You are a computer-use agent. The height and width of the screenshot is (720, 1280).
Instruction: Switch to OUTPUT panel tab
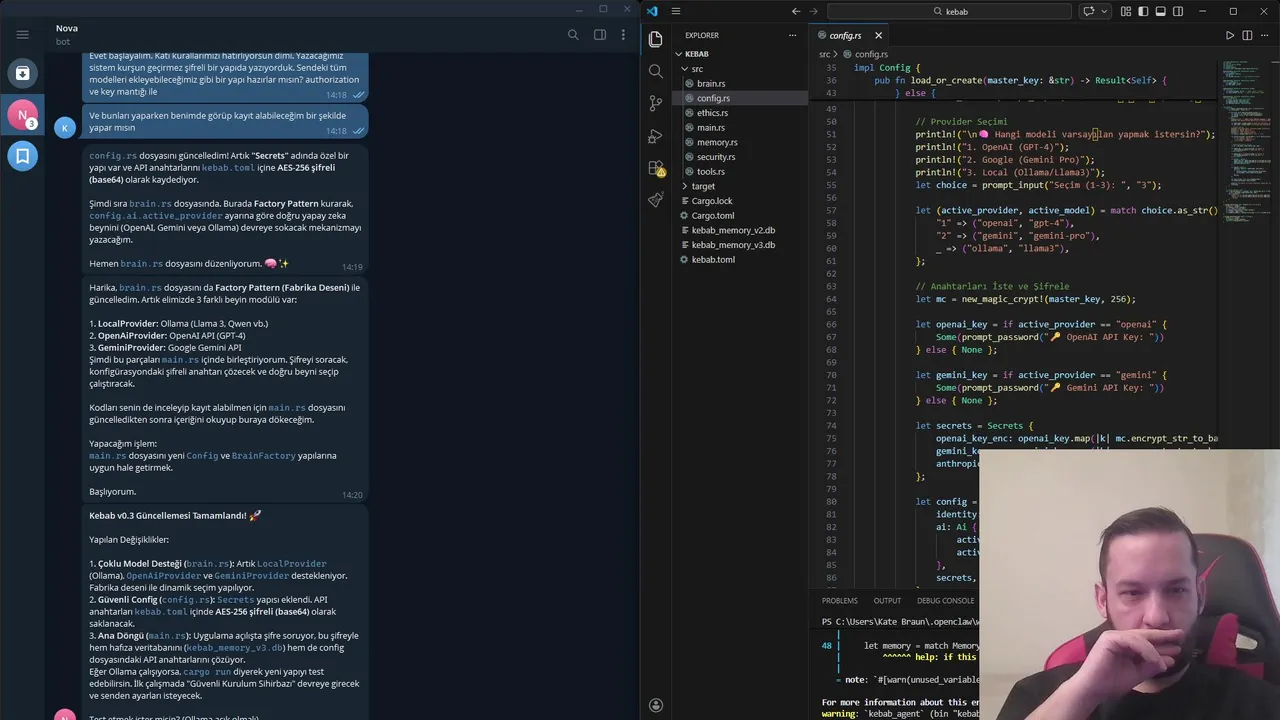tap(887, 601)
